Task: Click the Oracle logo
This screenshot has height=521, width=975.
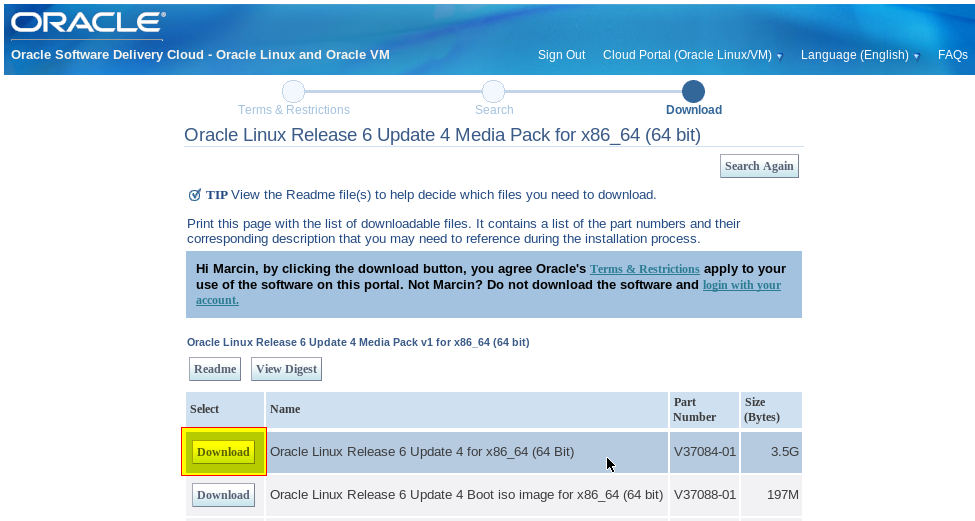Action: tap(88, 23)
